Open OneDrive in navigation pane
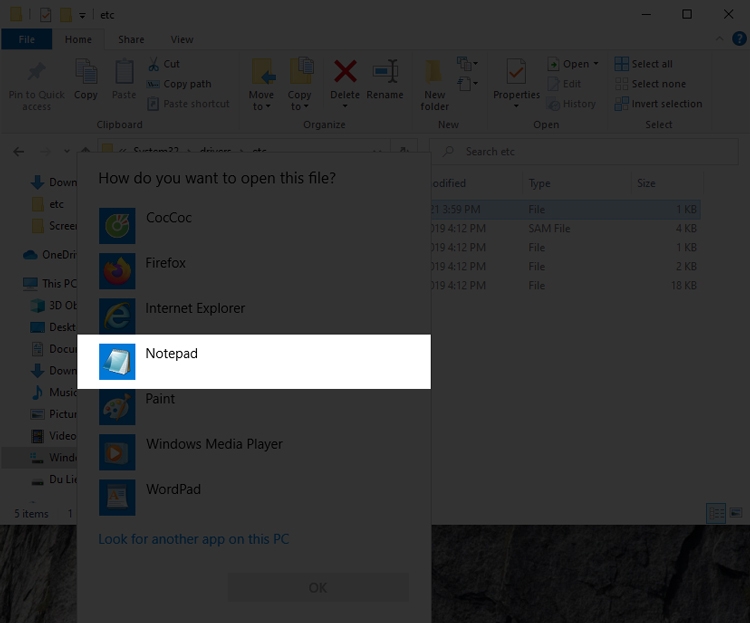 50,255
